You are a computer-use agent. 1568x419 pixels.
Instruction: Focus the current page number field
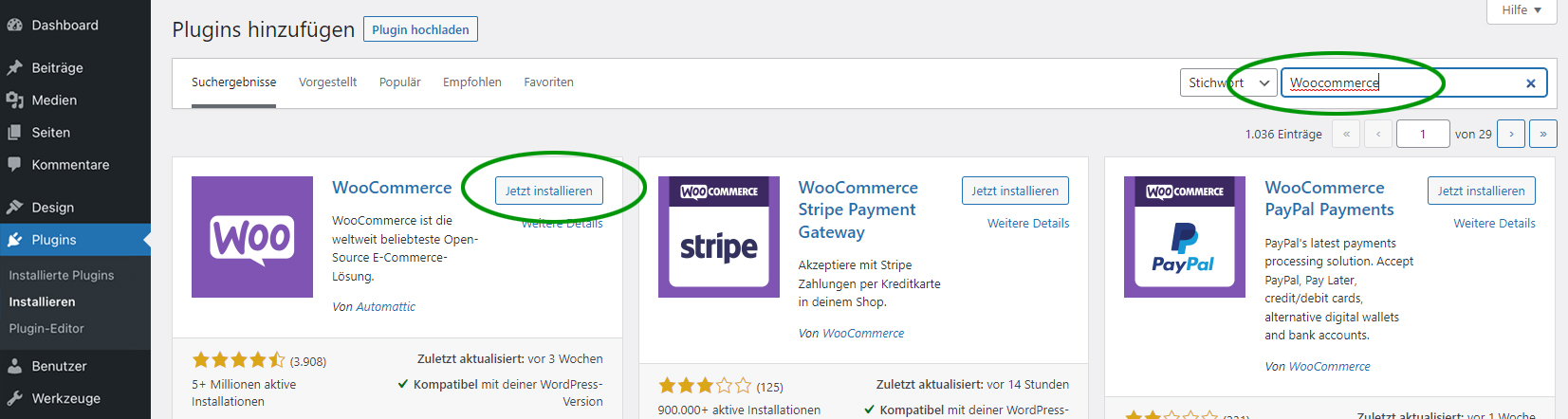(1423, 134)
